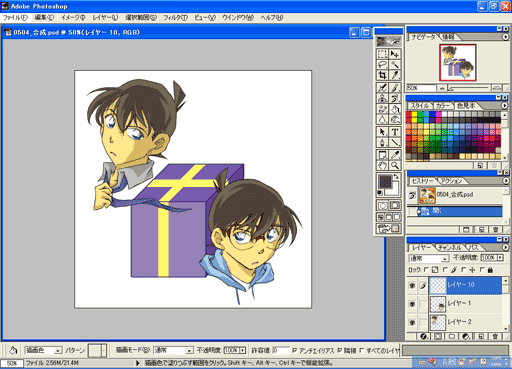Image resolution: width=512 pixels, height=369 pixels.
Task: Toggle lock transparent pixels checkbox
Action: pos(426,270)
